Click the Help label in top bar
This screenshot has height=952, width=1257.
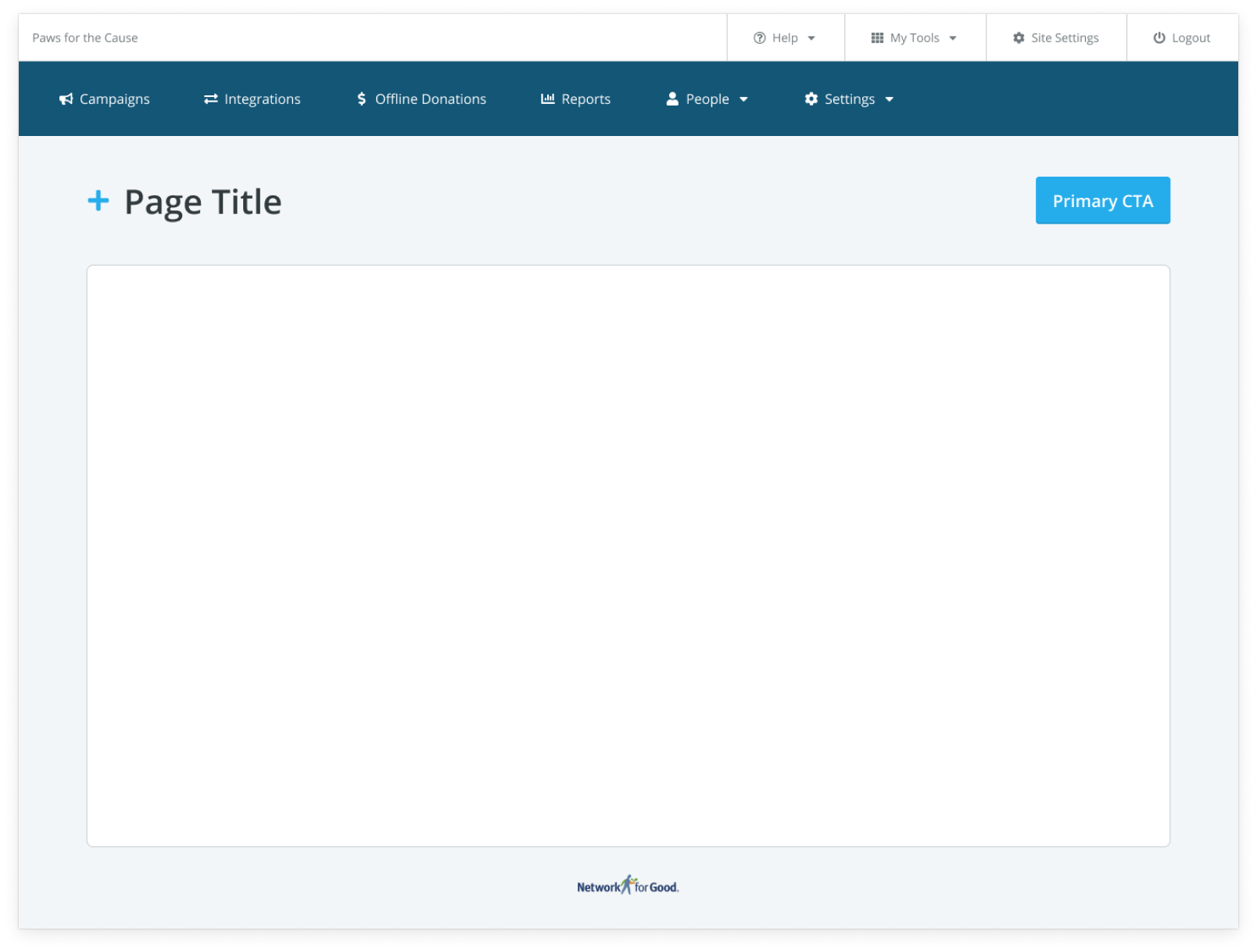(785, 38)
